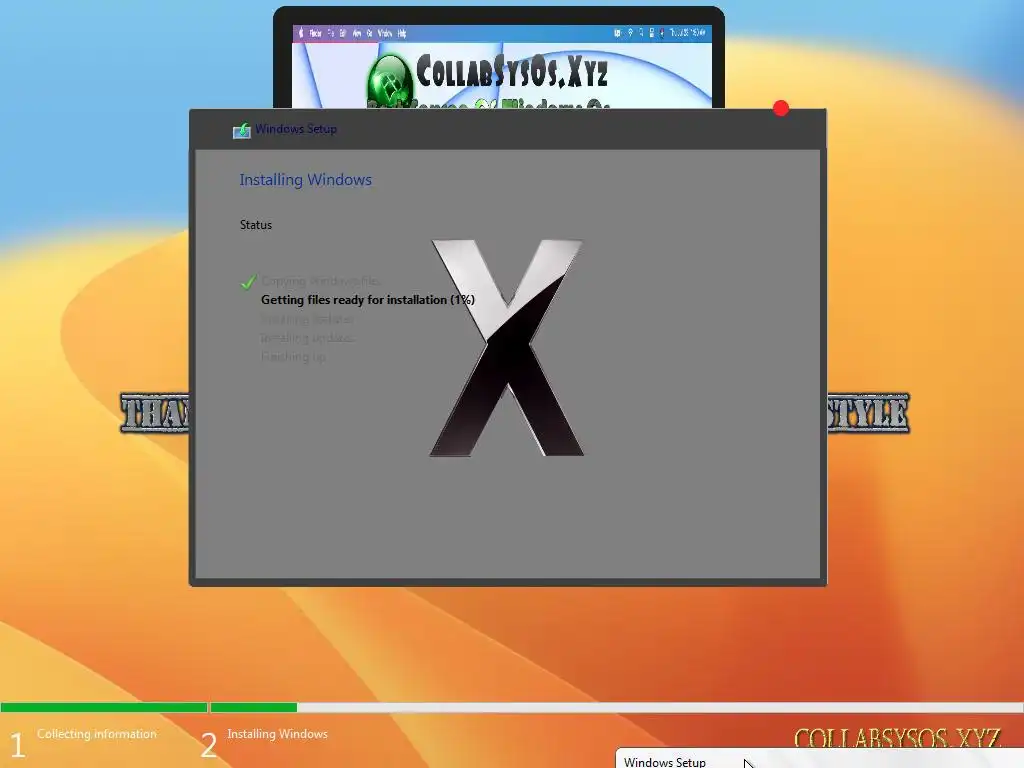The width and height of the screenshot is (1024, 768).
Task: Click the faded "Installing features" step
Action: tap(307, 319)
